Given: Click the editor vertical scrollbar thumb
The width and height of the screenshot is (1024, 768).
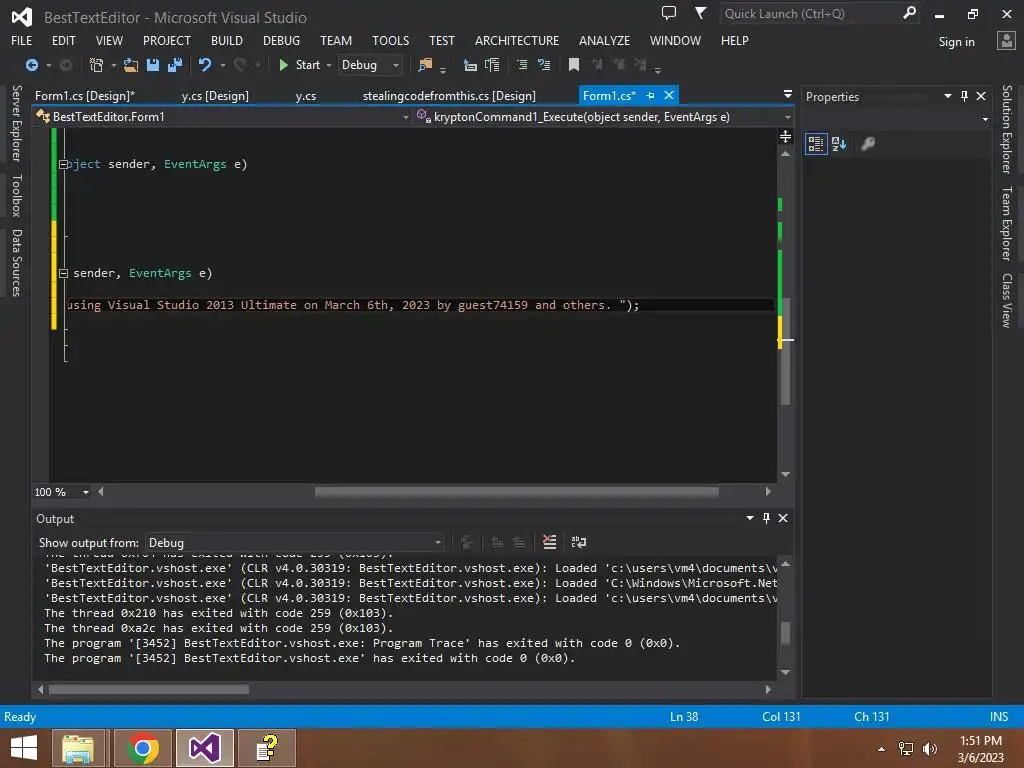Looking at the screenshot, I should [786, 351].
